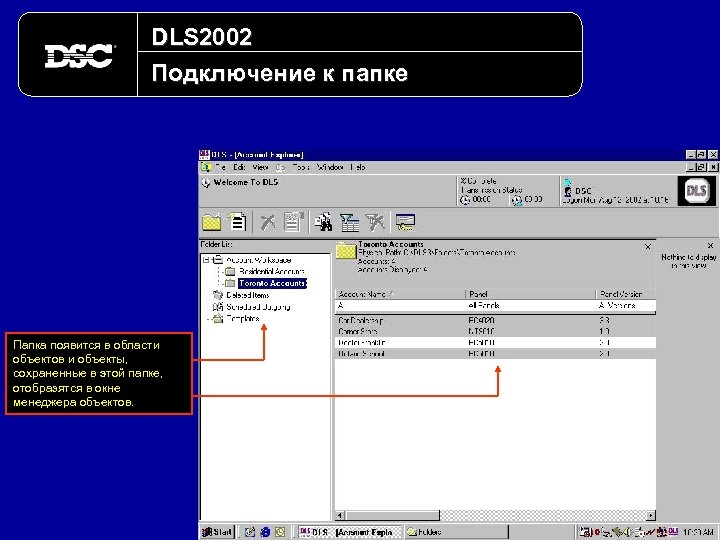Sort by the Panel Version column header
This screenshot has height=540, width=720.
point(625,294)
